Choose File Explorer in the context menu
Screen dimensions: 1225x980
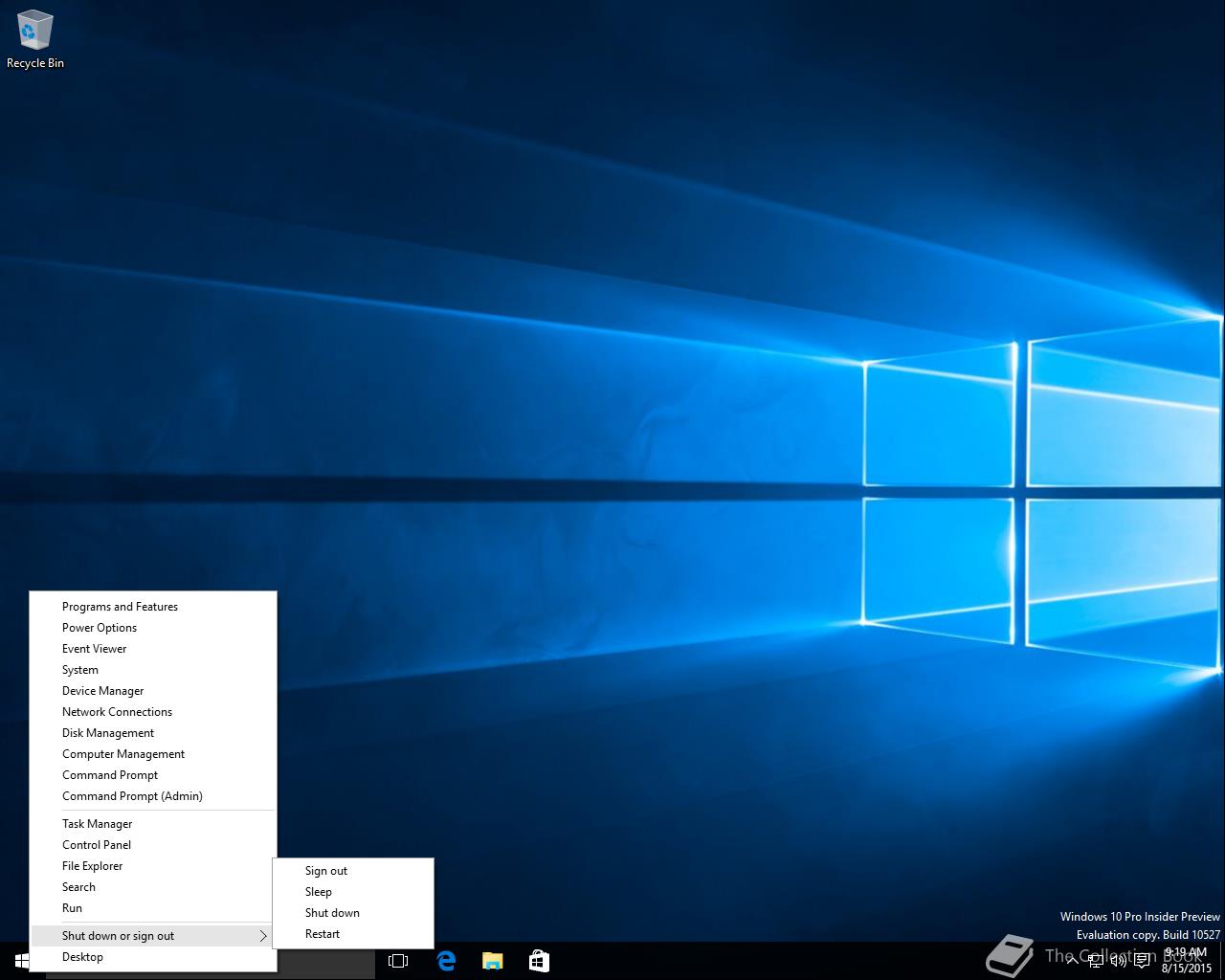point(153,866)
